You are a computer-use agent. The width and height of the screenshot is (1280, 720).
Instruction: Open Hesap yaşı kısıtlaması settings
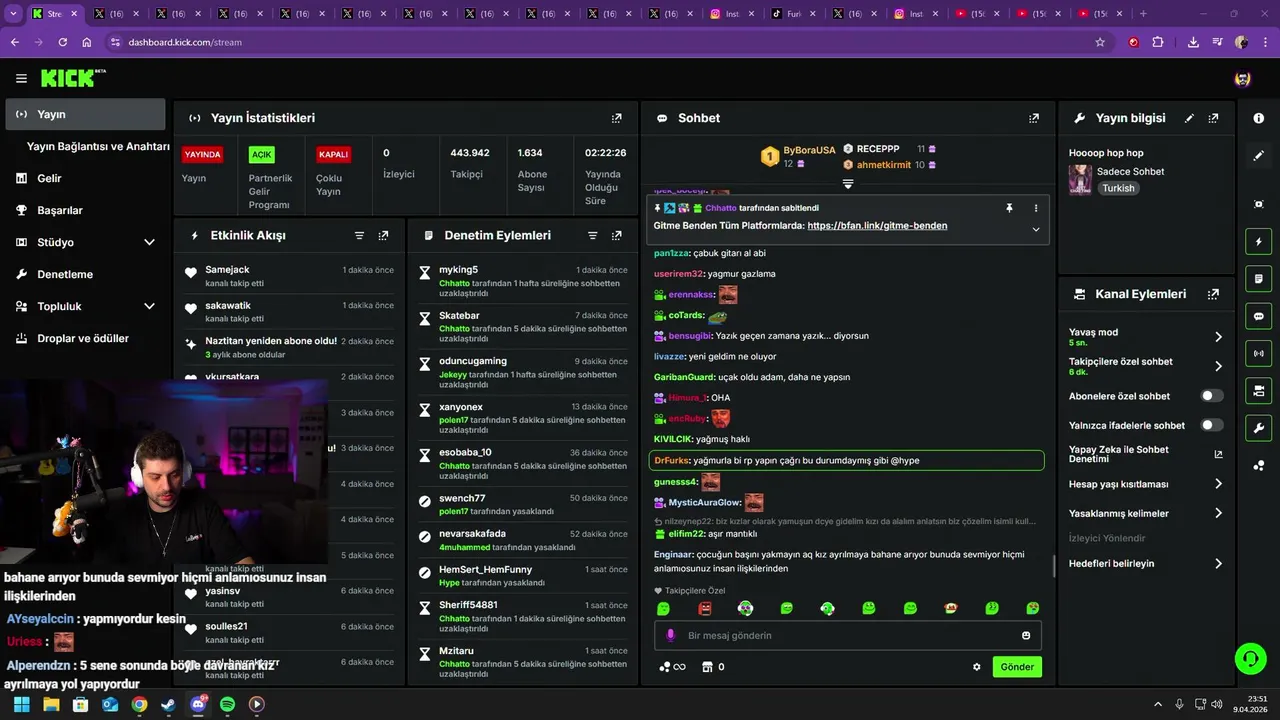[1146, 484]
